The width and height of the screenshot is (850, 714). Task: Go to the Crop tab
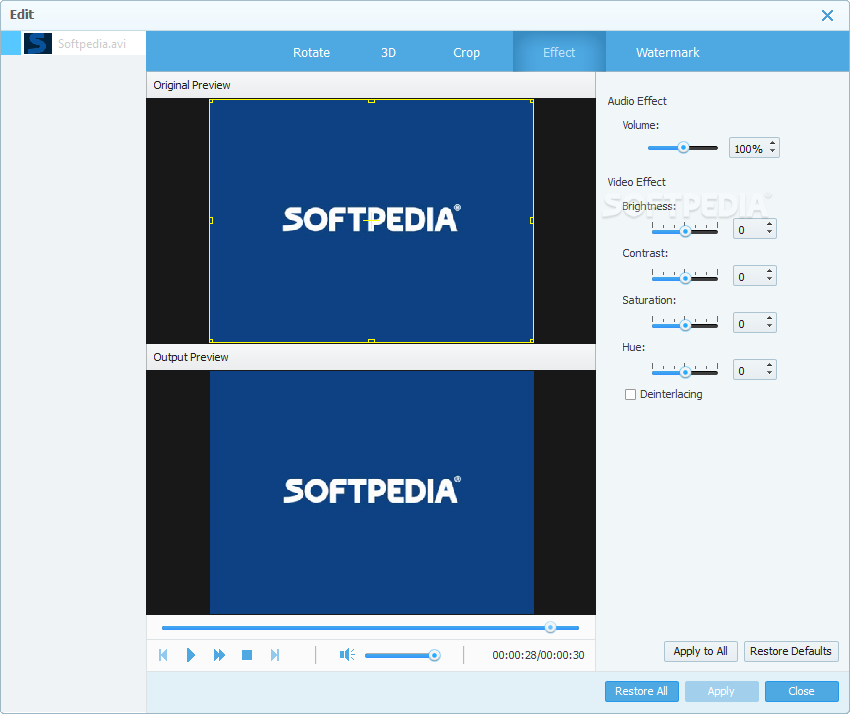click(466, 53)
